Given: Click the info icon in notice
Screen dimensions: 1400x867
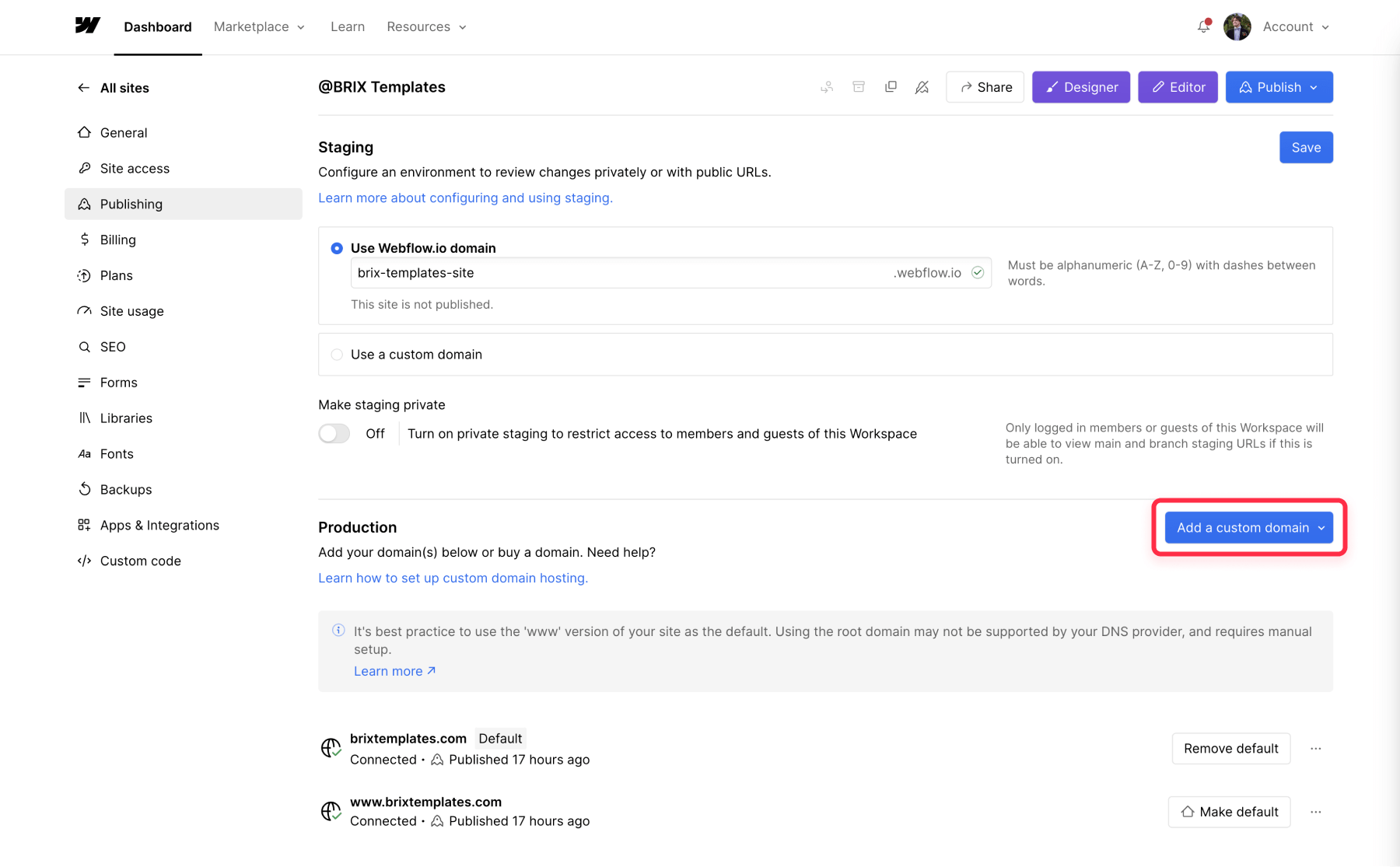Looking at the screenshot, I should (338, 631).
